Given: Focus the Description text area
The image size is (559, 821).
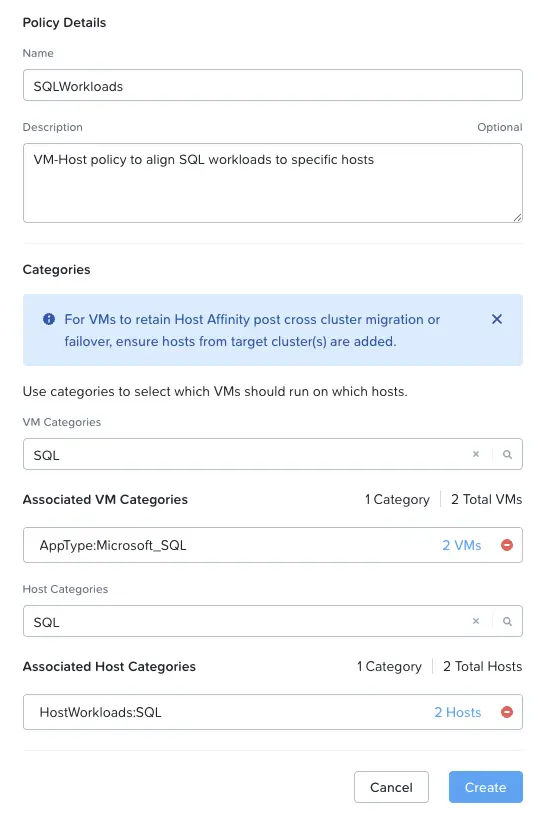Looking at the screenshot, I should [273, 183].
